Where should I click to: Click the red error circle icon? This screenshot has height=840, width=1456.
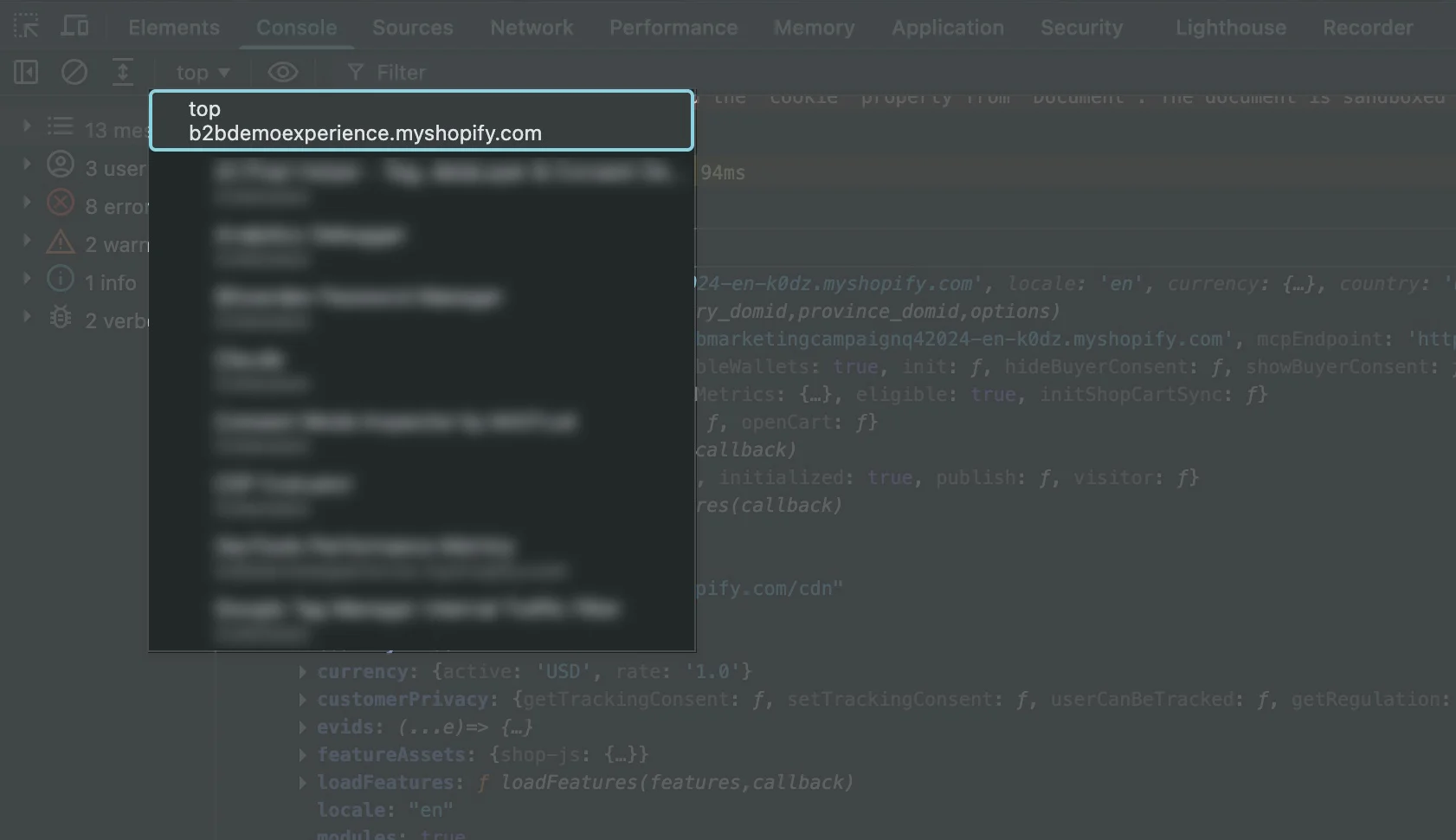tap(61, 203)
